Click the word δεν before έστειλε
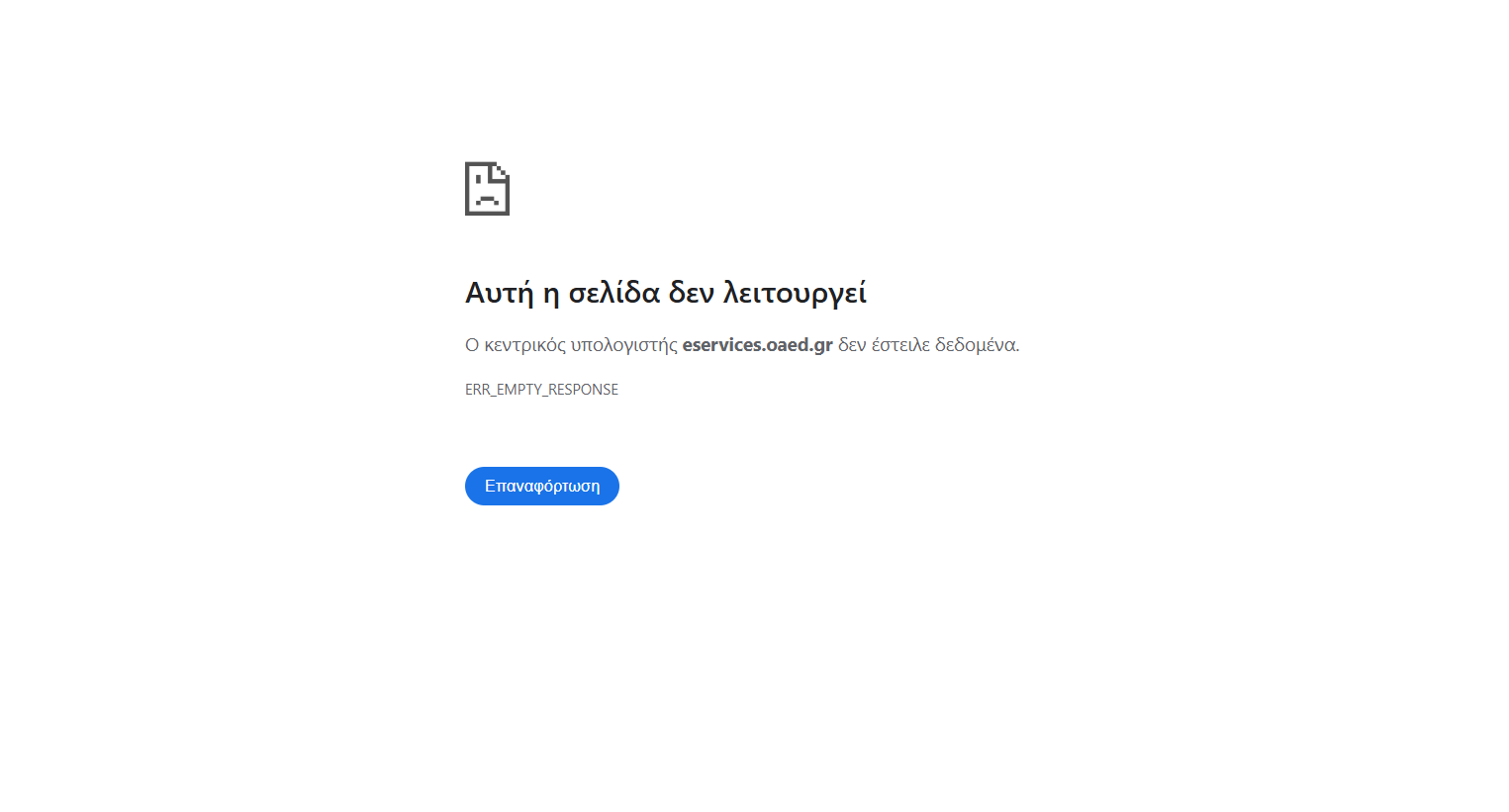 pos(852,345)
